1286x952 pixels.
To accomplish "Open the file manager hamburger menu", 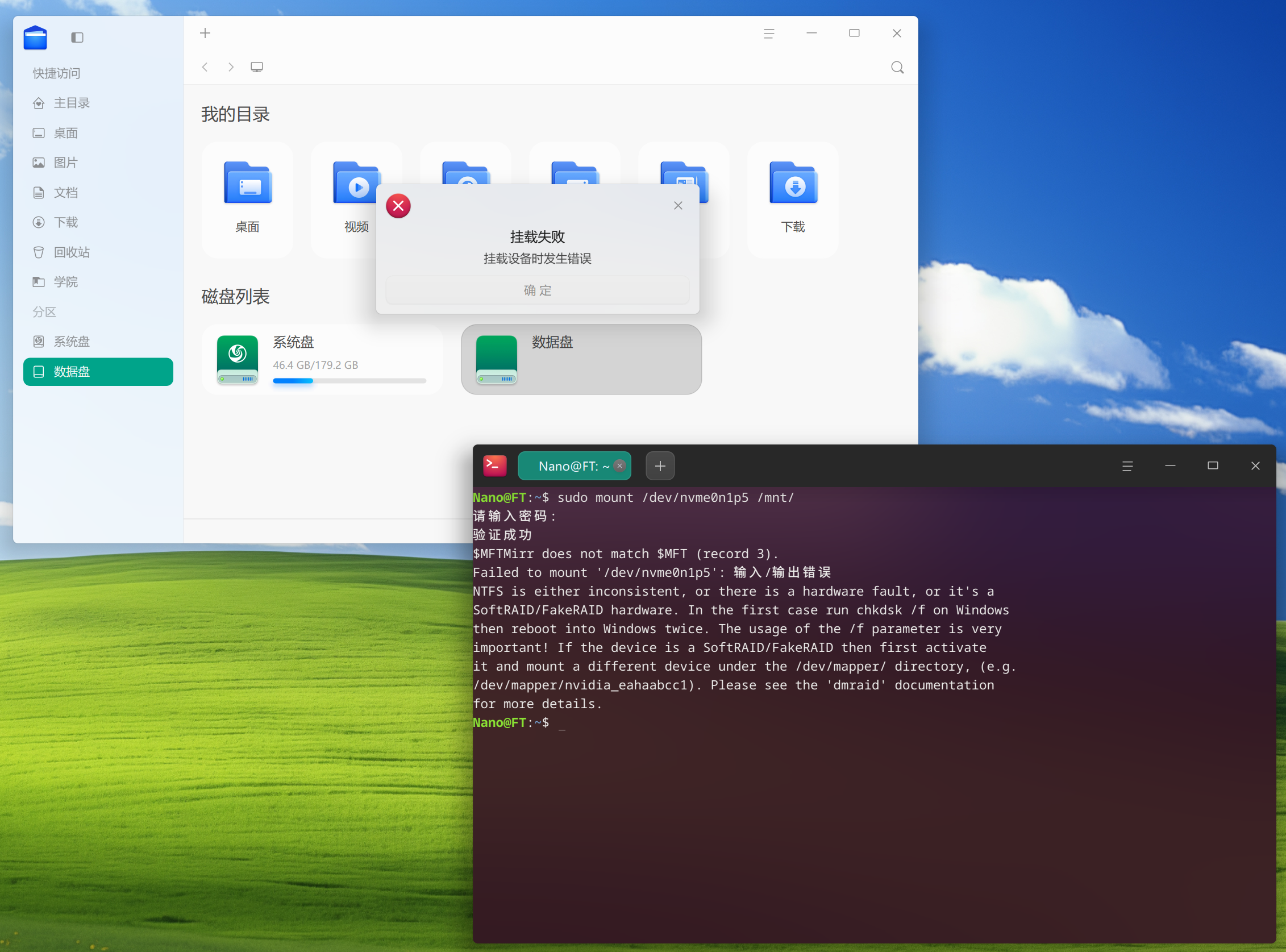I will click(x=769, y=34).
